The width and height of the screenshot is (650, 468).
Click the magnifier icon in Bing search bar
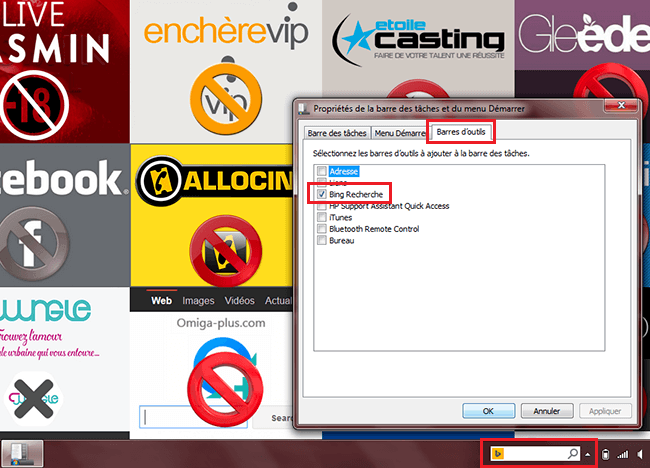tap(573, 454)
